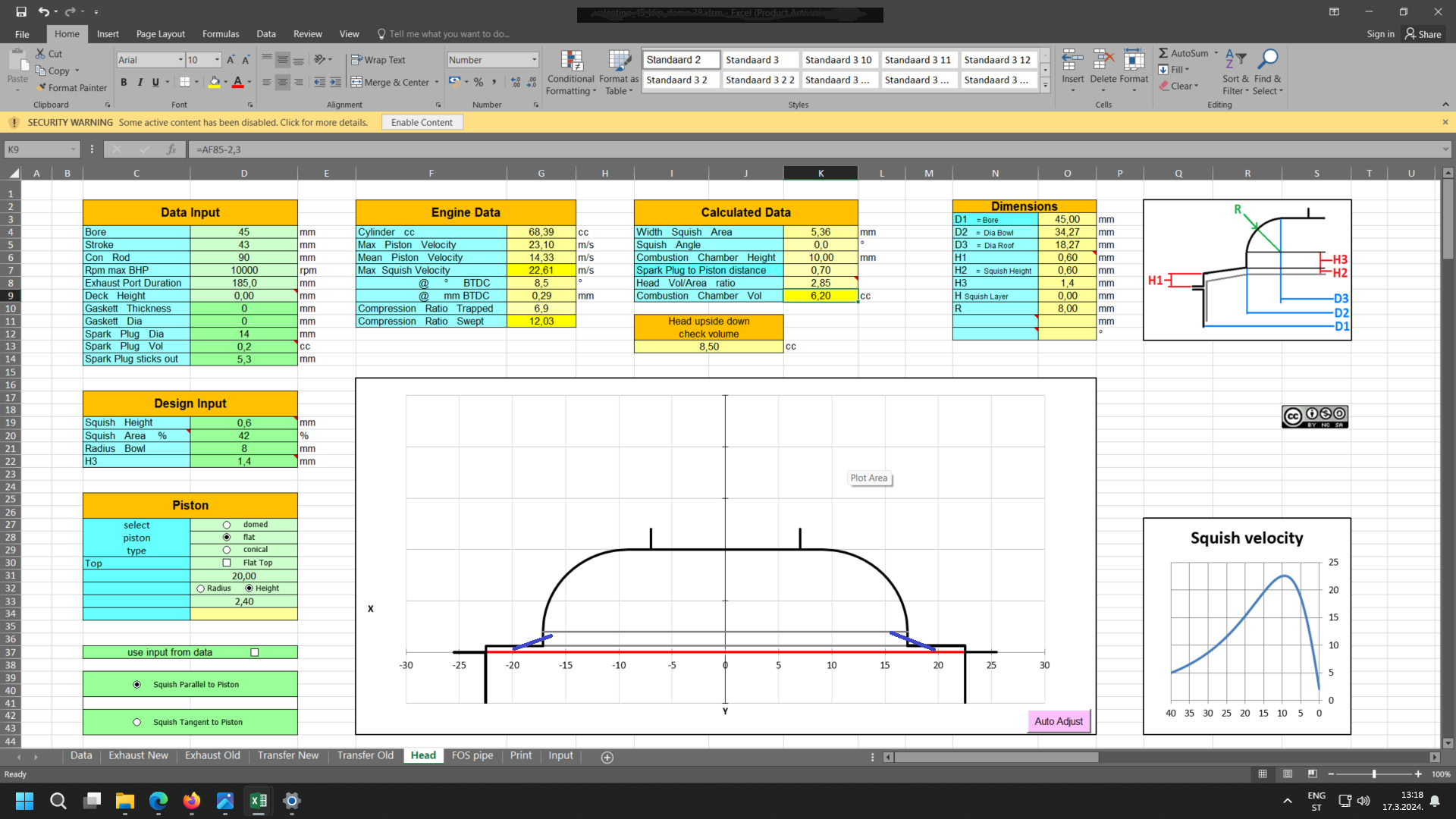
Task: Open Conditional Formatting tool
Action: pyautogui.click(x=571, y=61)
